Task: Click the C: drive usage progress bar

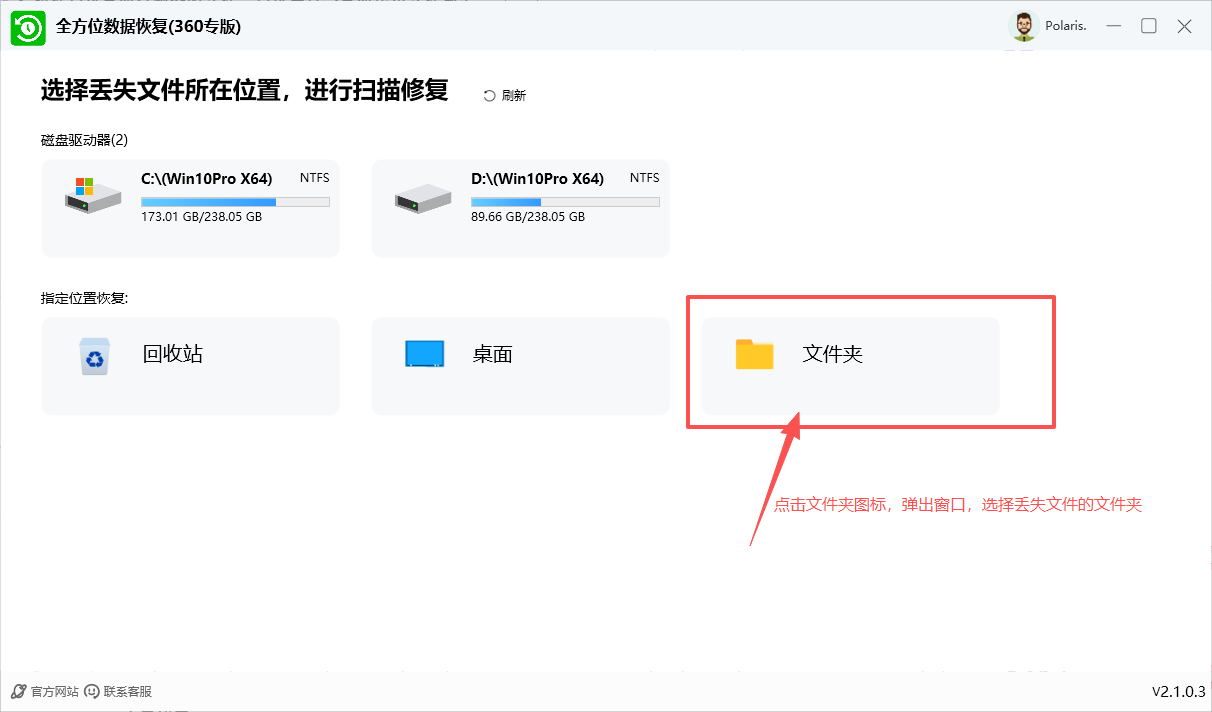Action: tap(235, 201)
